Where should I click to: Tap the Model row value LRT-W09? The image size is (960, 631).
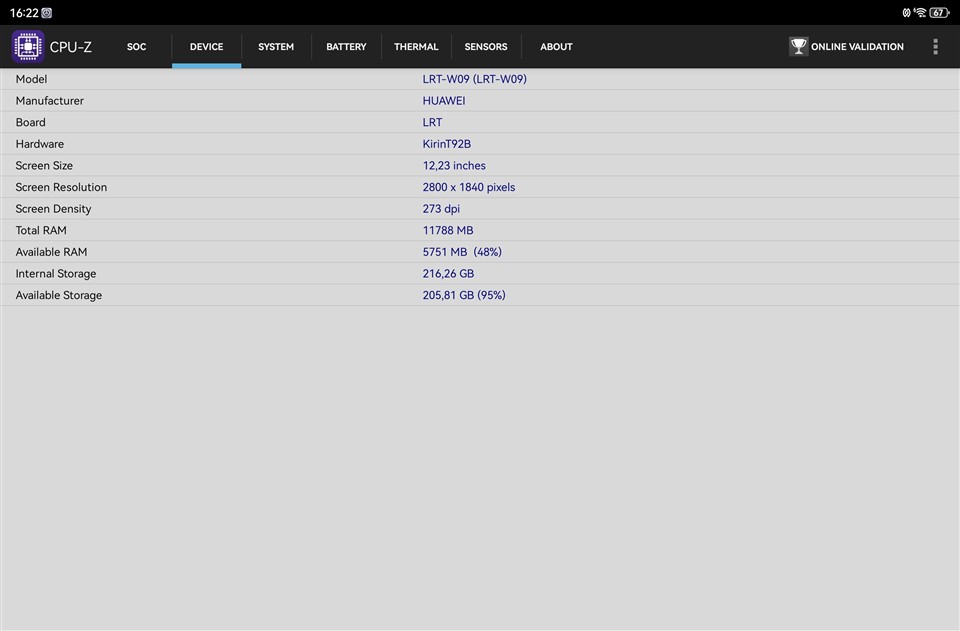tap(474, 79)
